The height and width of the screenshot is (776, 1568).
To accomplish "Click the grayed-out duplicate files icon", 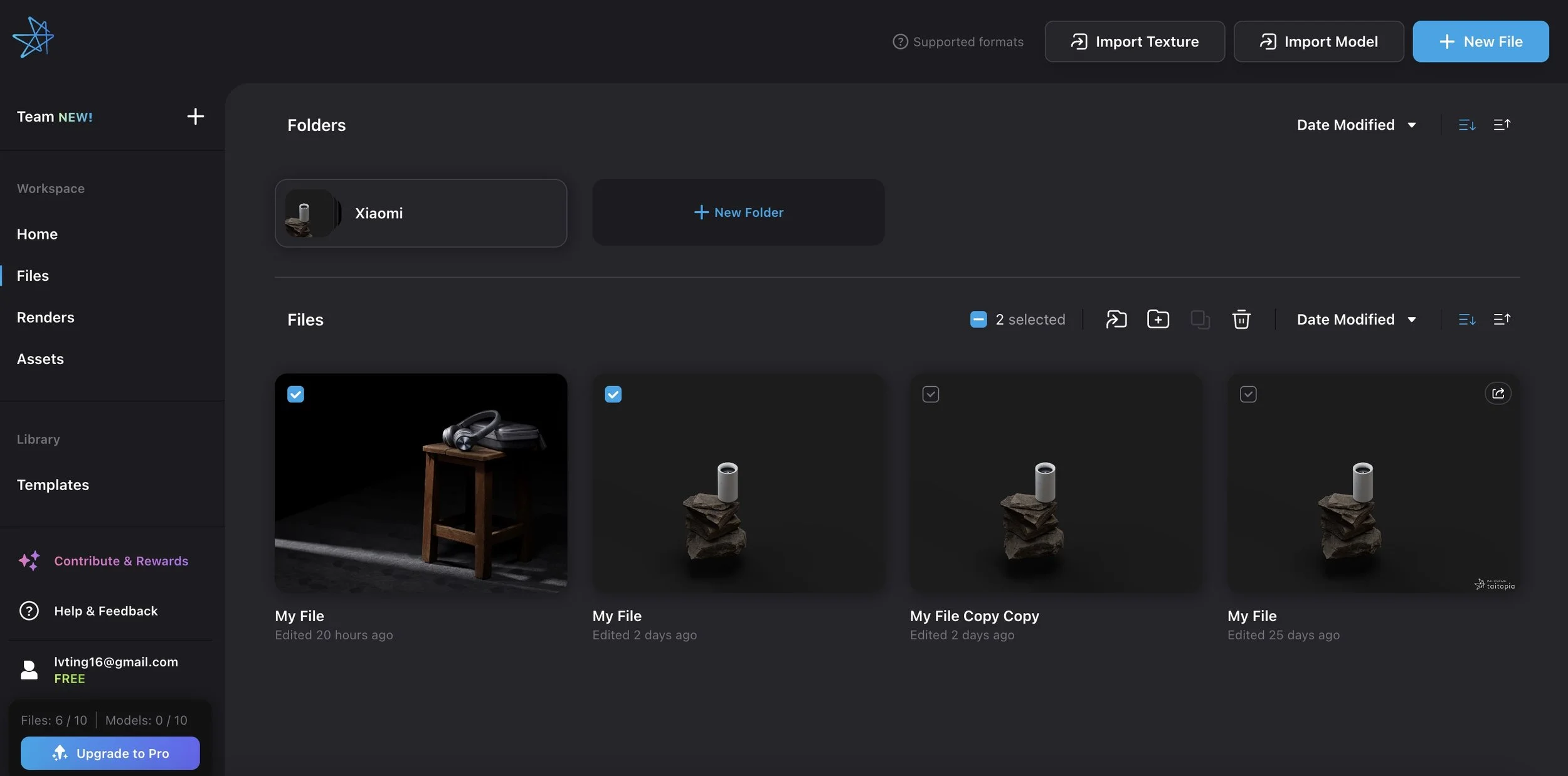I will tap(1200, 320).
